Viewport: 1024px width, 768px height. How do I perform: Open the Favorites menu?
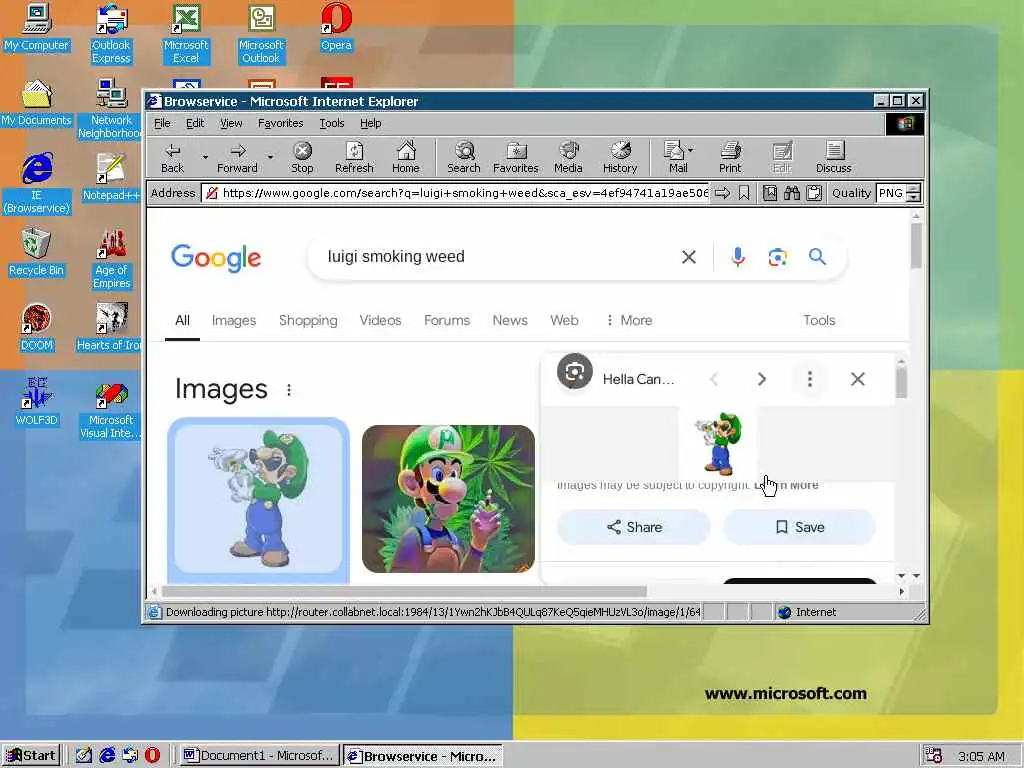(280, 123)
